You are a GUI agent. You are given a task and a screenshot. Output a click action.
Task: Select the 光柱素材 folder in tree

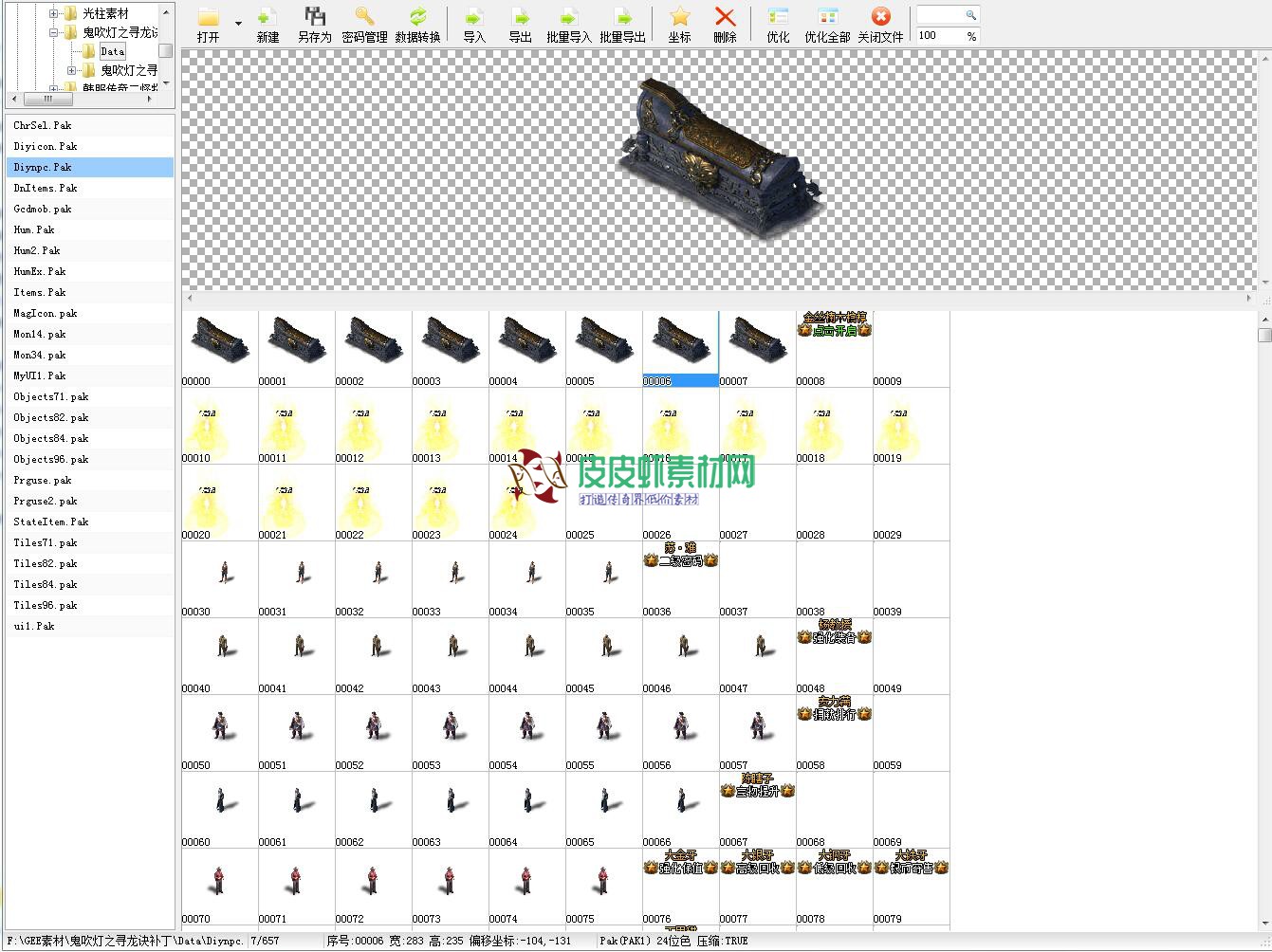pos(104,13)
